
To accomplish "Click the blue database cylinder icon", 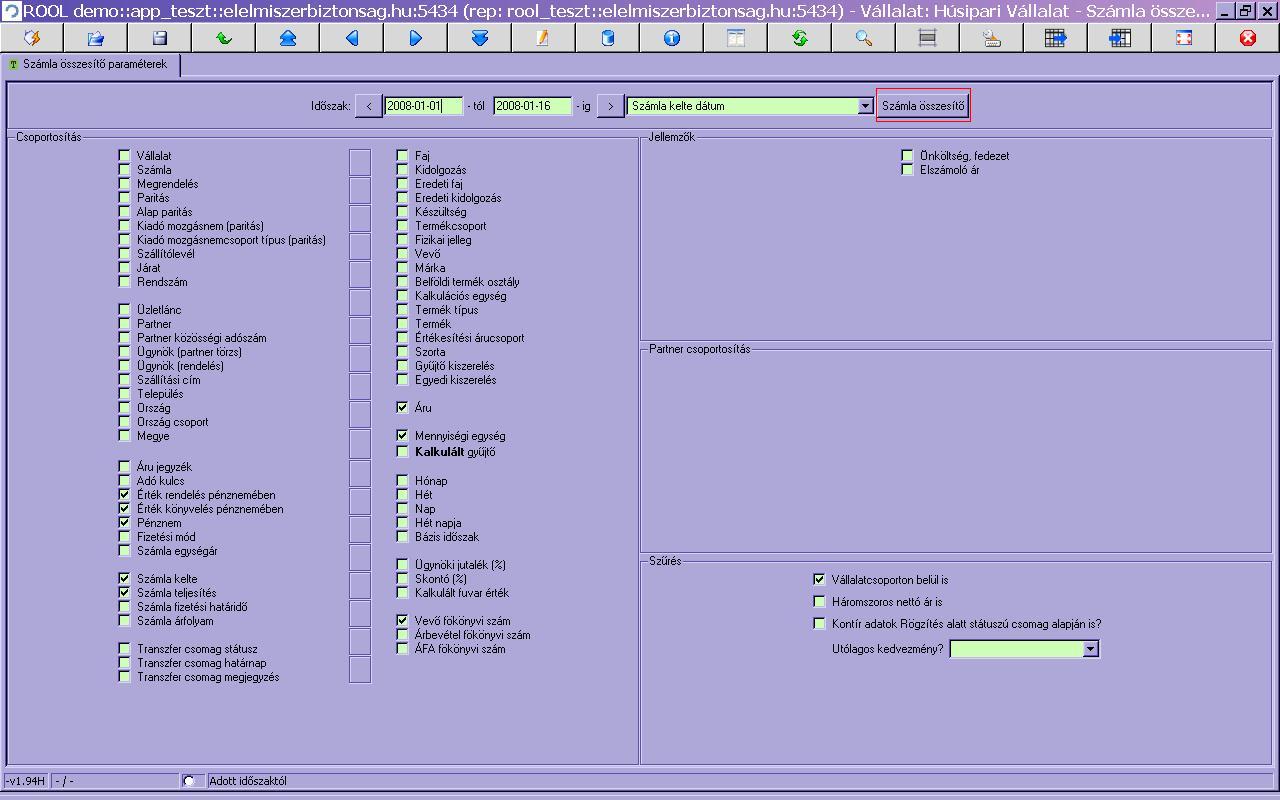I will tap(608, 38).
